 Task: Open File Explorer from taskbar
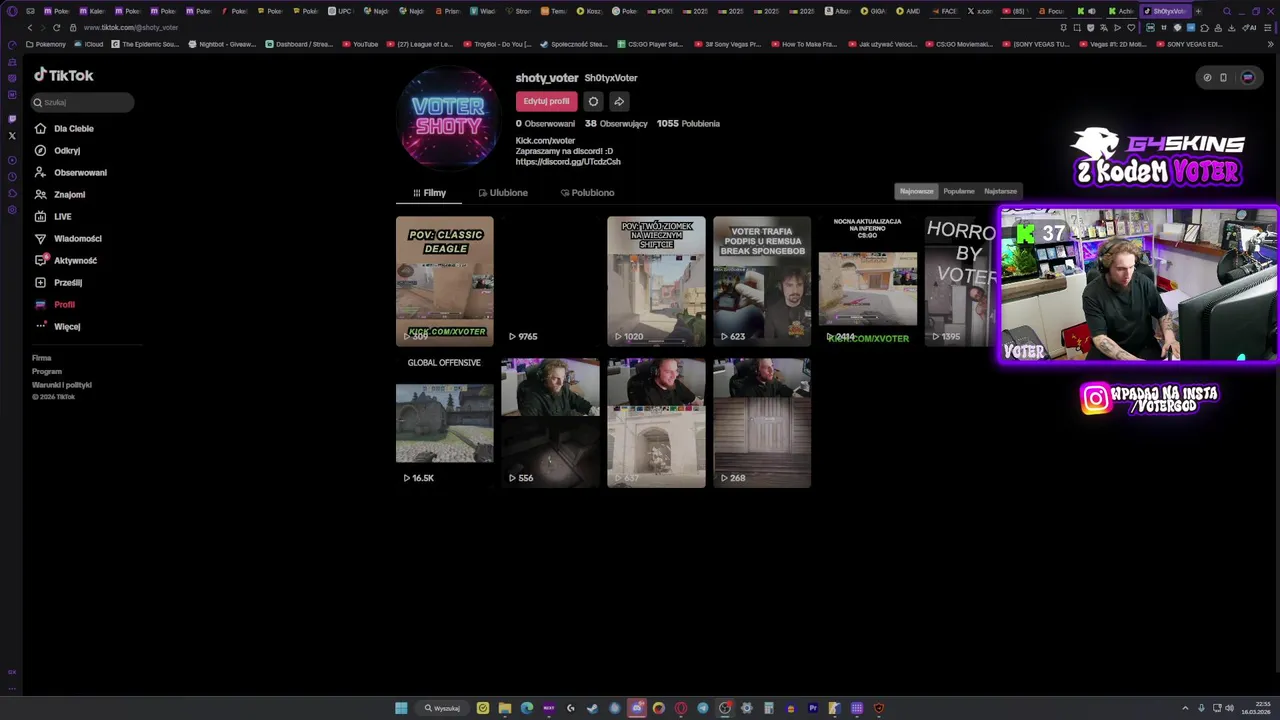coord(505,708)
